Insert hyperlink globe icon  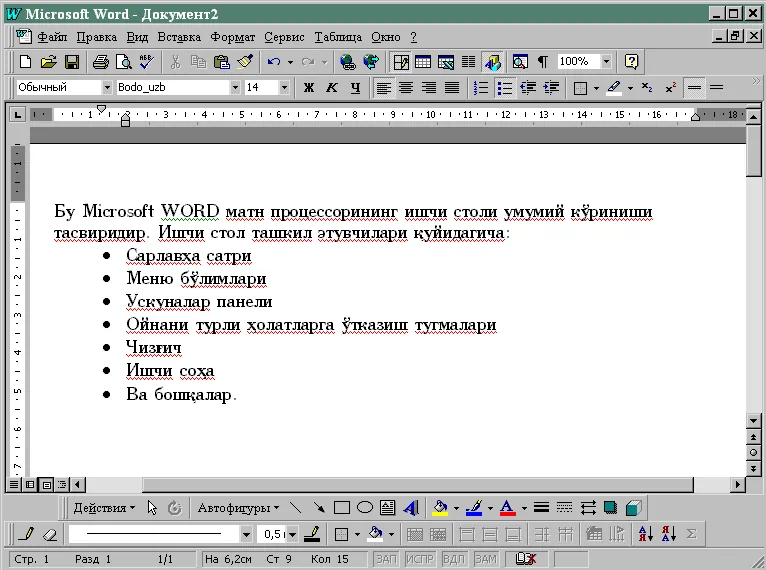pyautogui.click(x=347, y=62)
